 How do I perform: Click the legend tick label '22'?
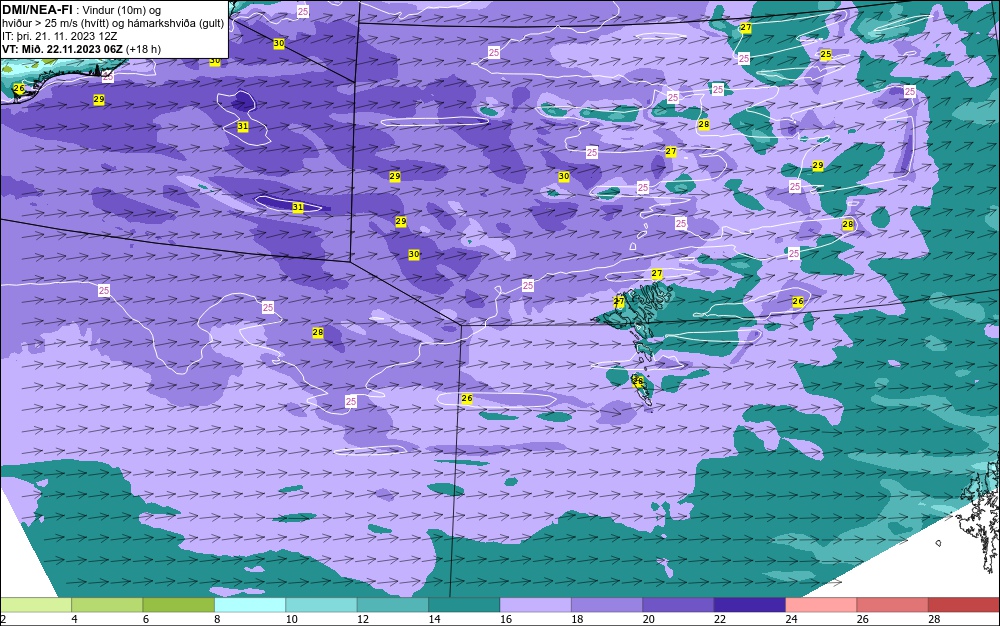tap(720, 619)
